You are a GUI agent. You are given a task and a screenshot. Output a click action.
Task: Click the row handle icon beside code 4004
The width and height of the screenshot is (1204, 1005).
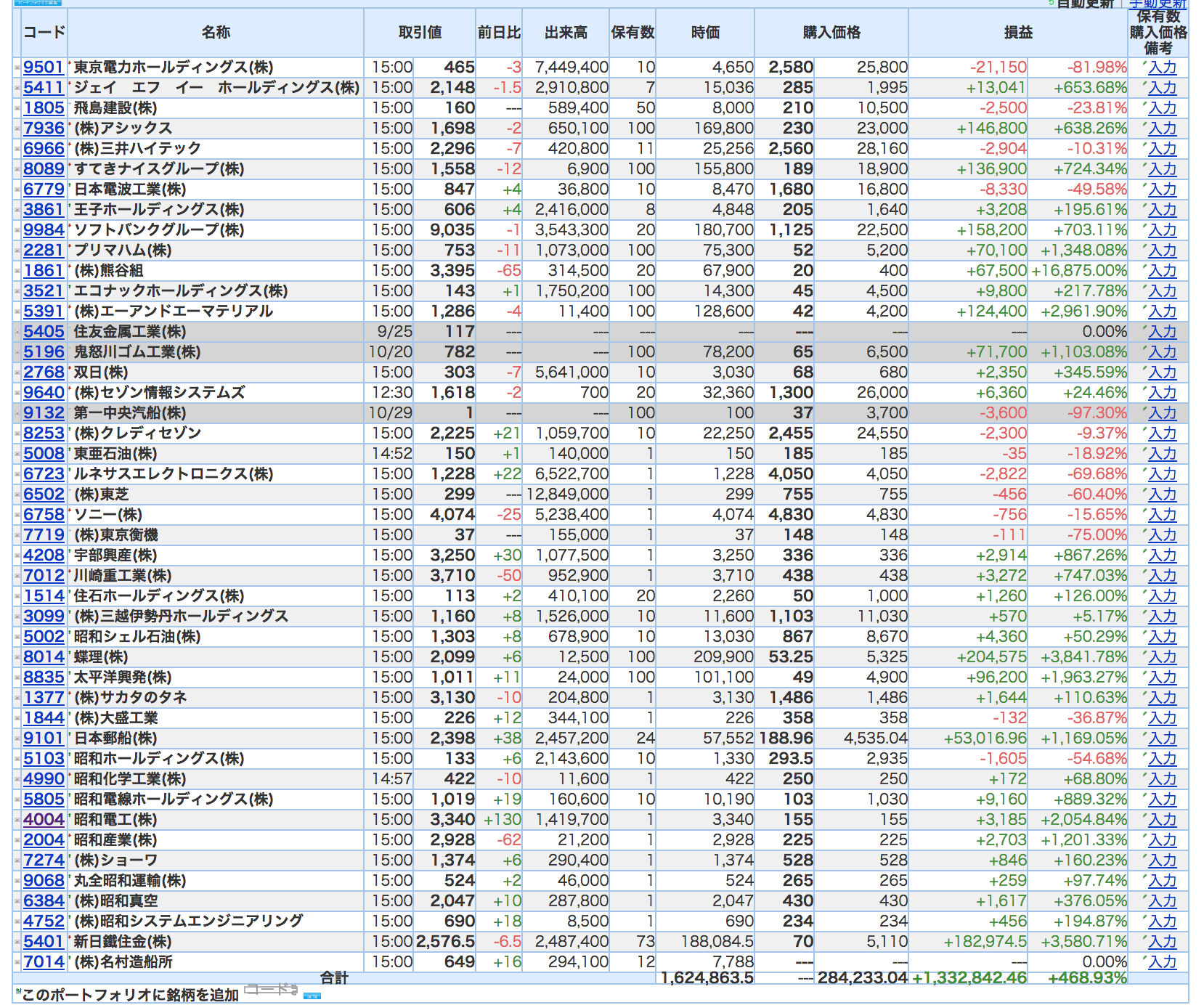point(17,820)
